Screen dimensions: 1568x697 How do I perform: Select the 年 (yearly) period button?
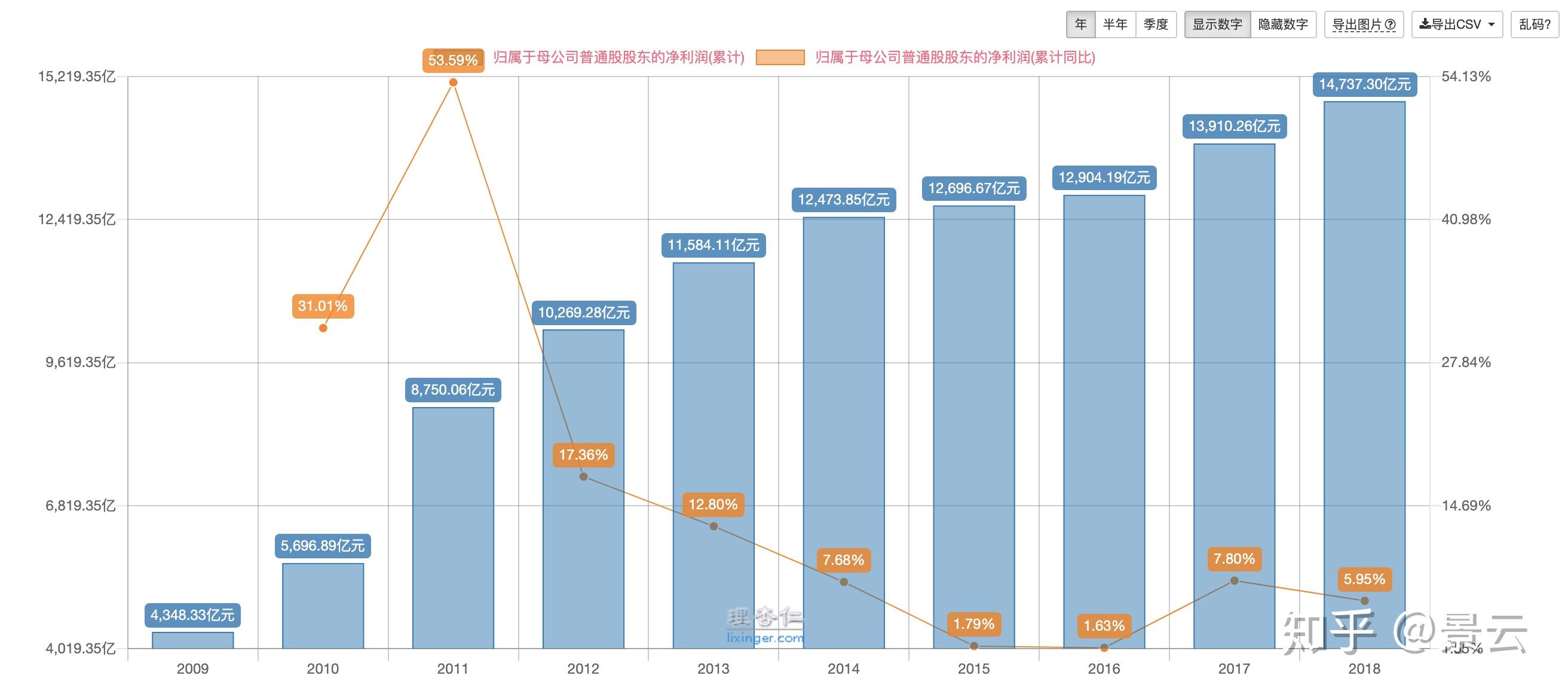point(1080,25)
